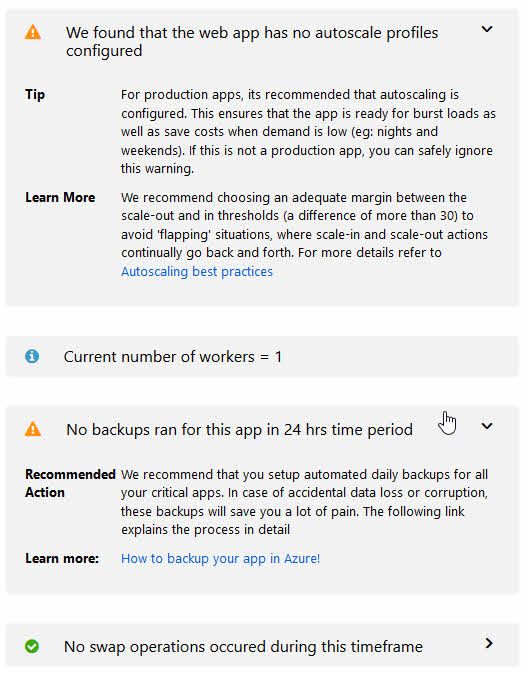Click the orange warning icon beside autoscale message

[33, 32]
